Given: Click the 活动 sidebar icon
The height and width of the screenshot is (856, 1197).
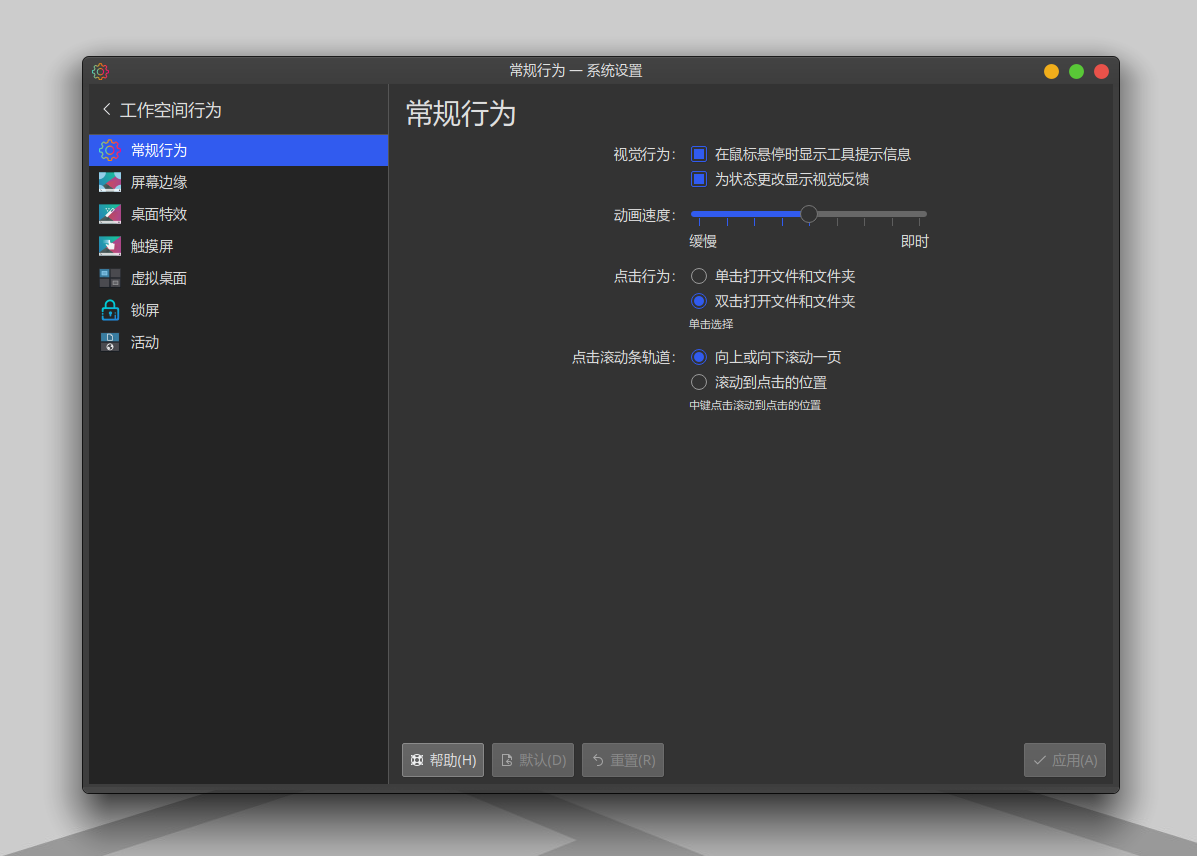Looking at the screenshot, I should click(110, 343).
